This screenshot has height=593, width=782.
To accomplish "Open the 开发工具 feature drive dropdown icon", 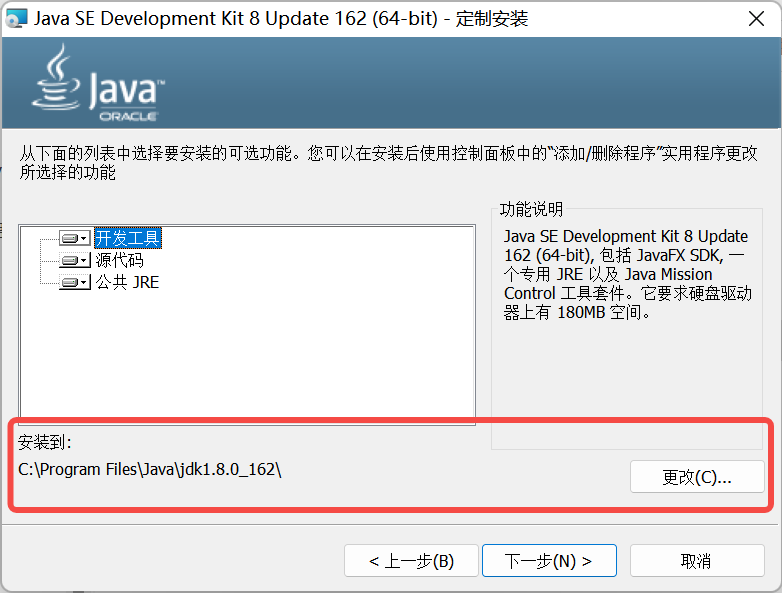I will tap(75, 238).
